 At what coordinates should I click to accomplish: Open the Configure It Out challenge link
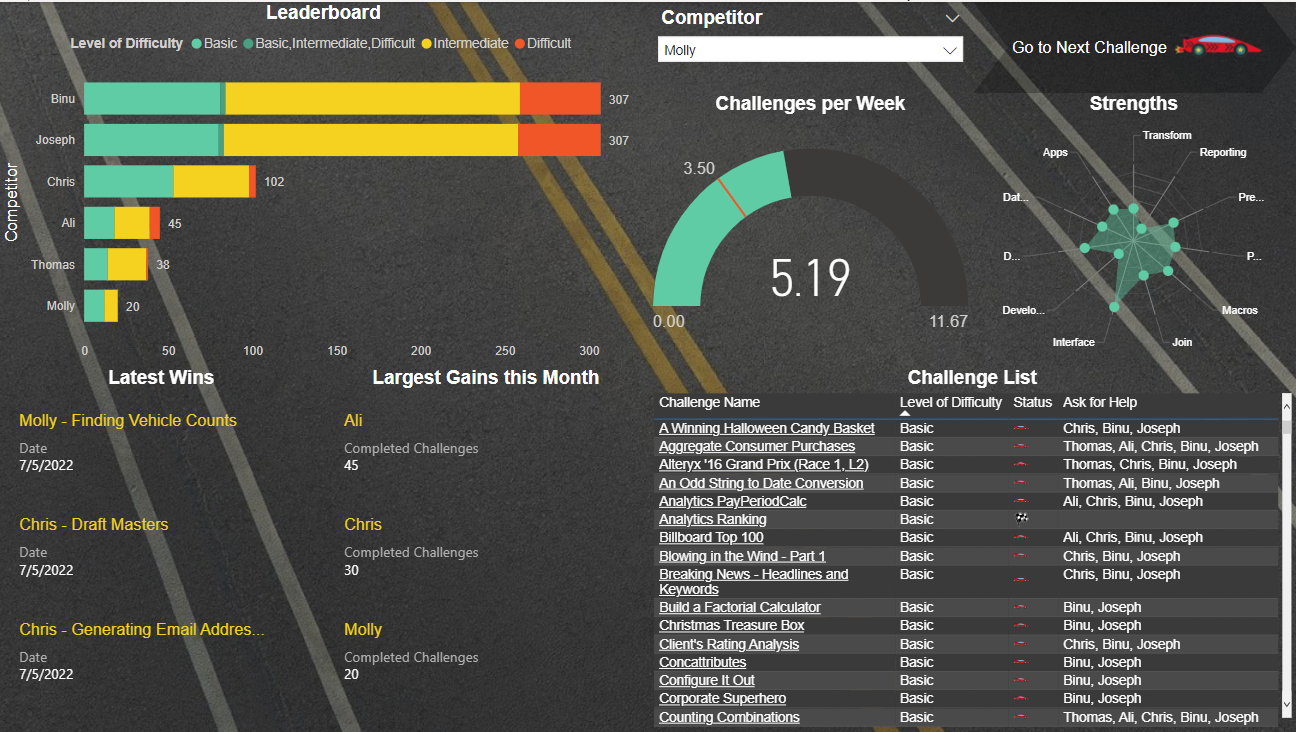tap(706, 680)
